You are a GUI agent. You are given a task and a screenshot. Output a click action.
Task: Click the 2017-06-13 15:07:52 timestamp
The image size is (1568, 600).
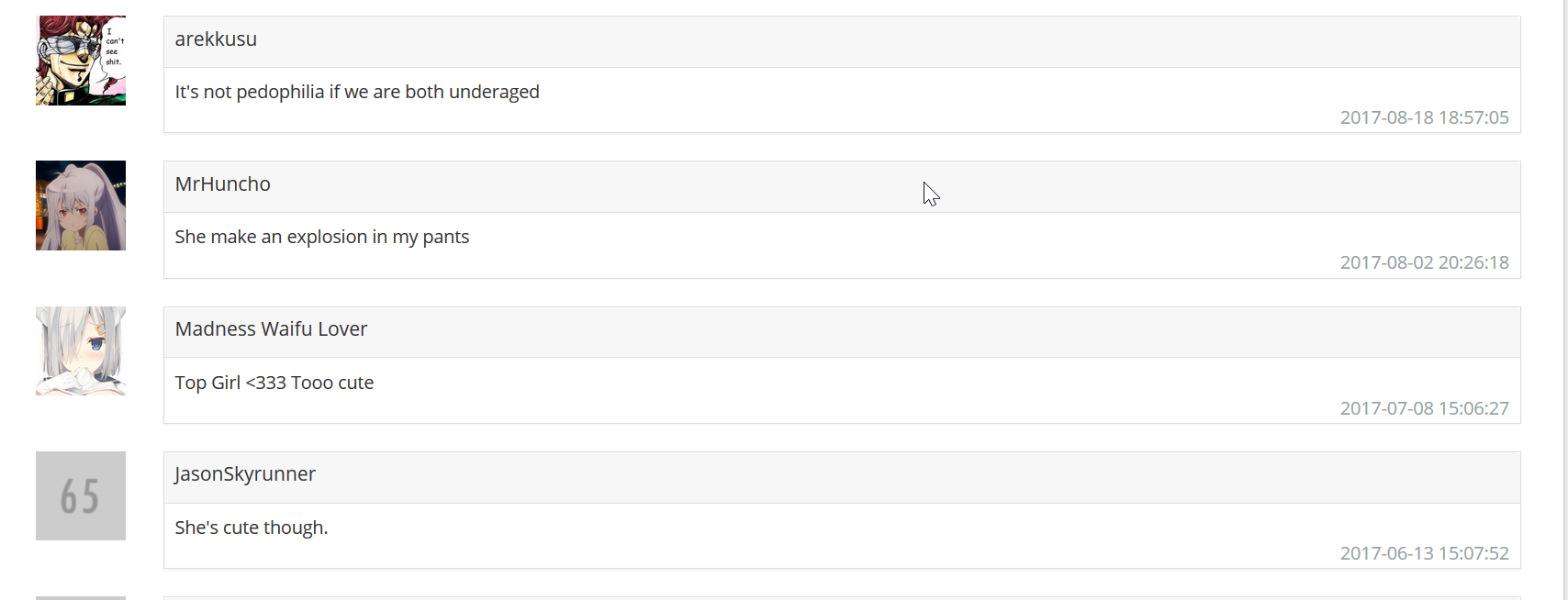[1424, 553]
